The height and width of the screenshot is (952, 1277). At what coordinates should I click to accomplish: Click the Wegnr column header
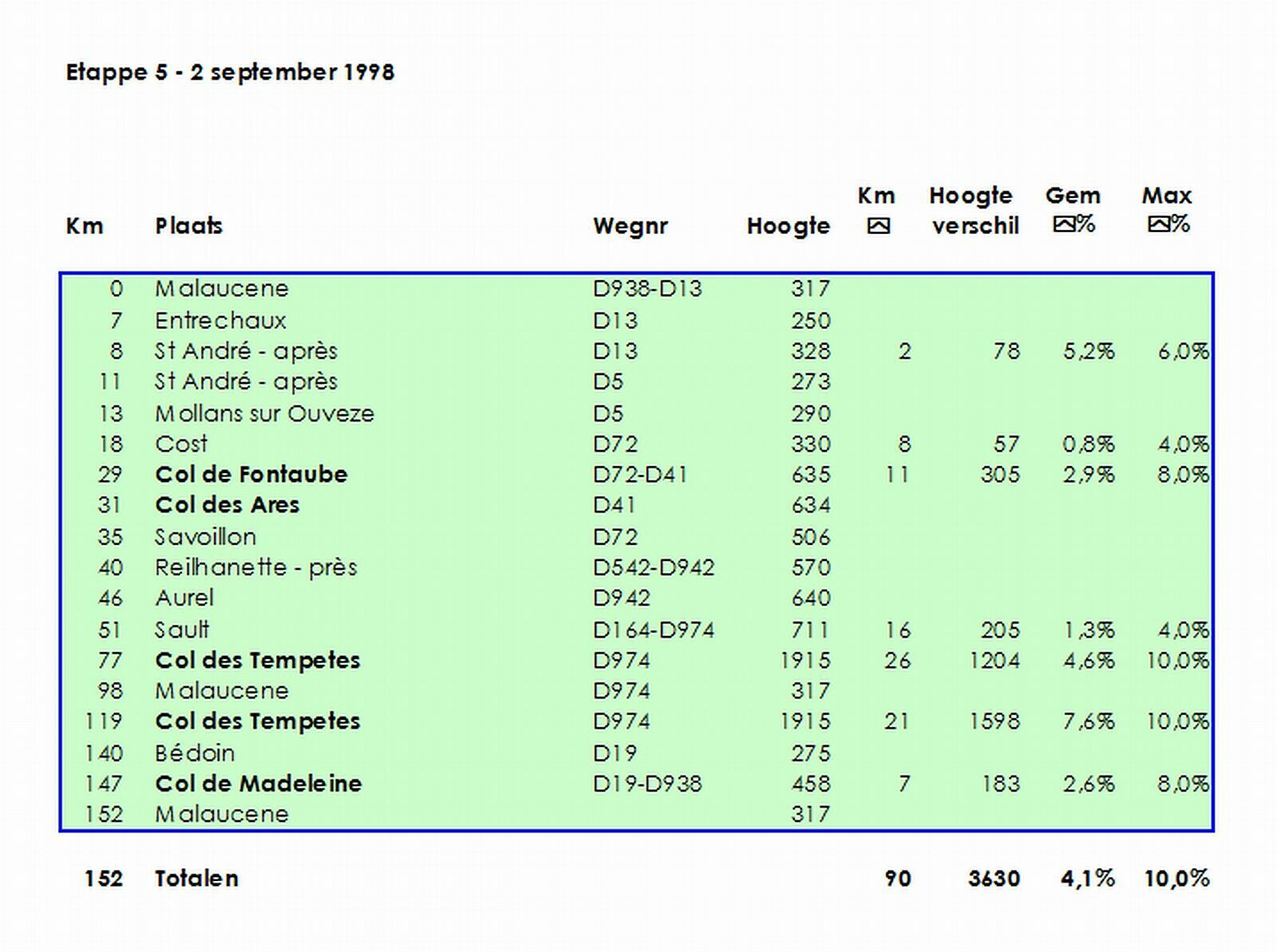click(x=630, y=226)
